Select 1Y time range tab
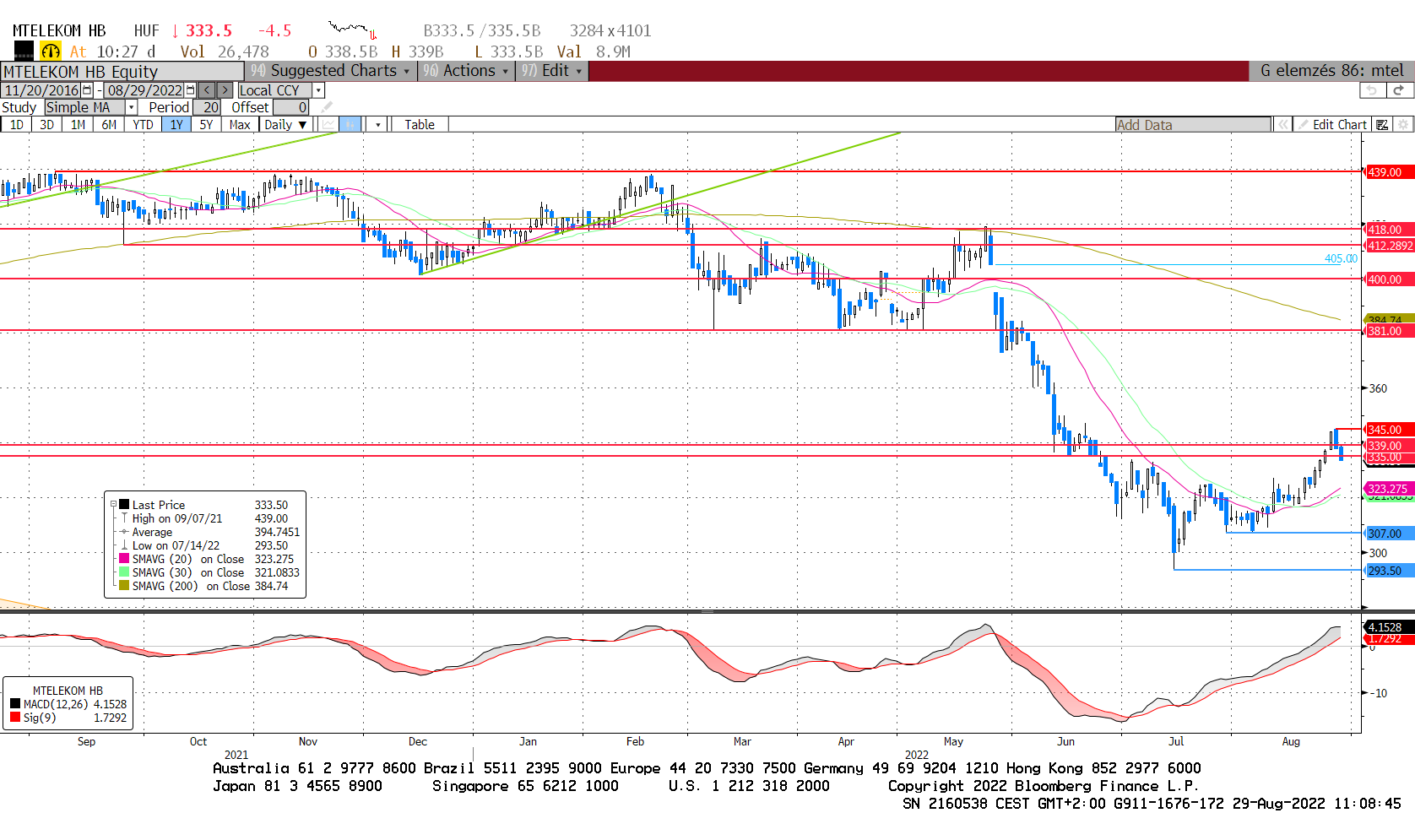1415x840 pixels. tap(176, 125)
